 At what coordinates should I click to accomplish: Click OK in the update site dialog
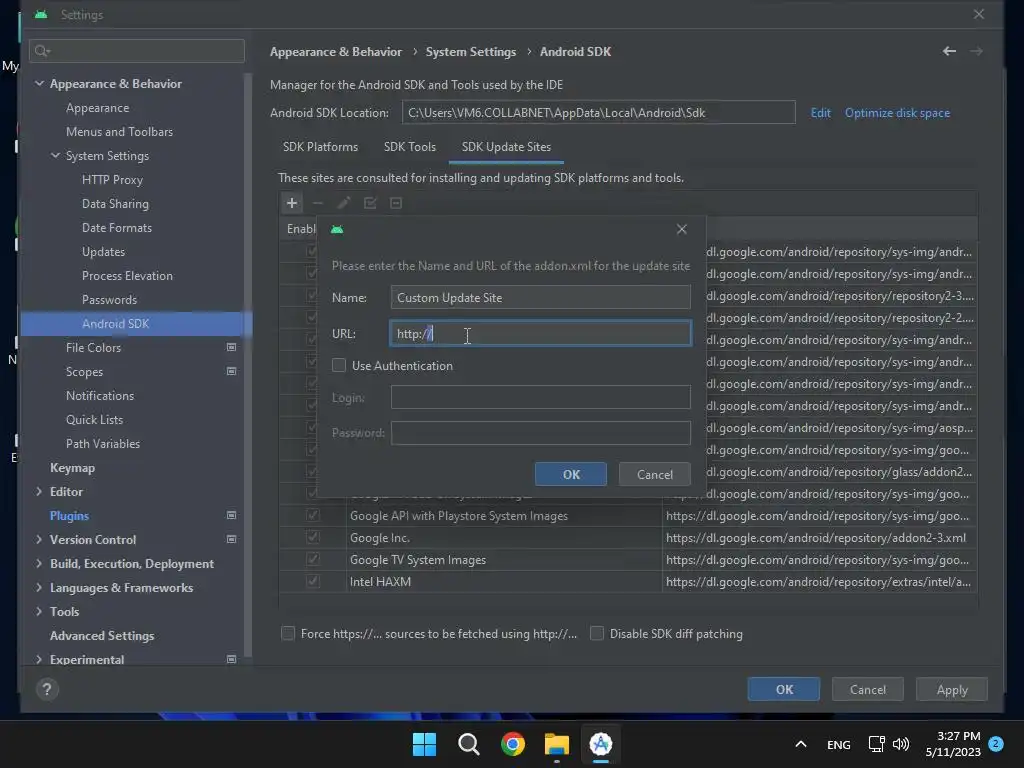(571, 474)
